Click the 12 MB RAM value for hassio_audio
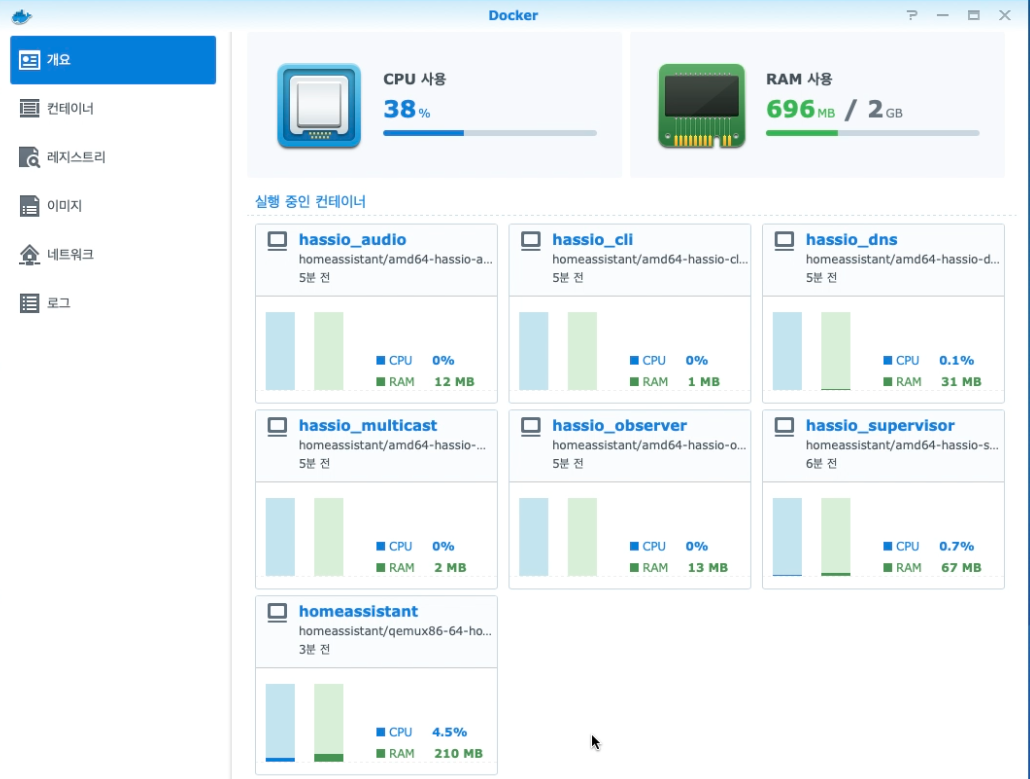The height and width of the screenshot is (779, 1030). [454, 382]
